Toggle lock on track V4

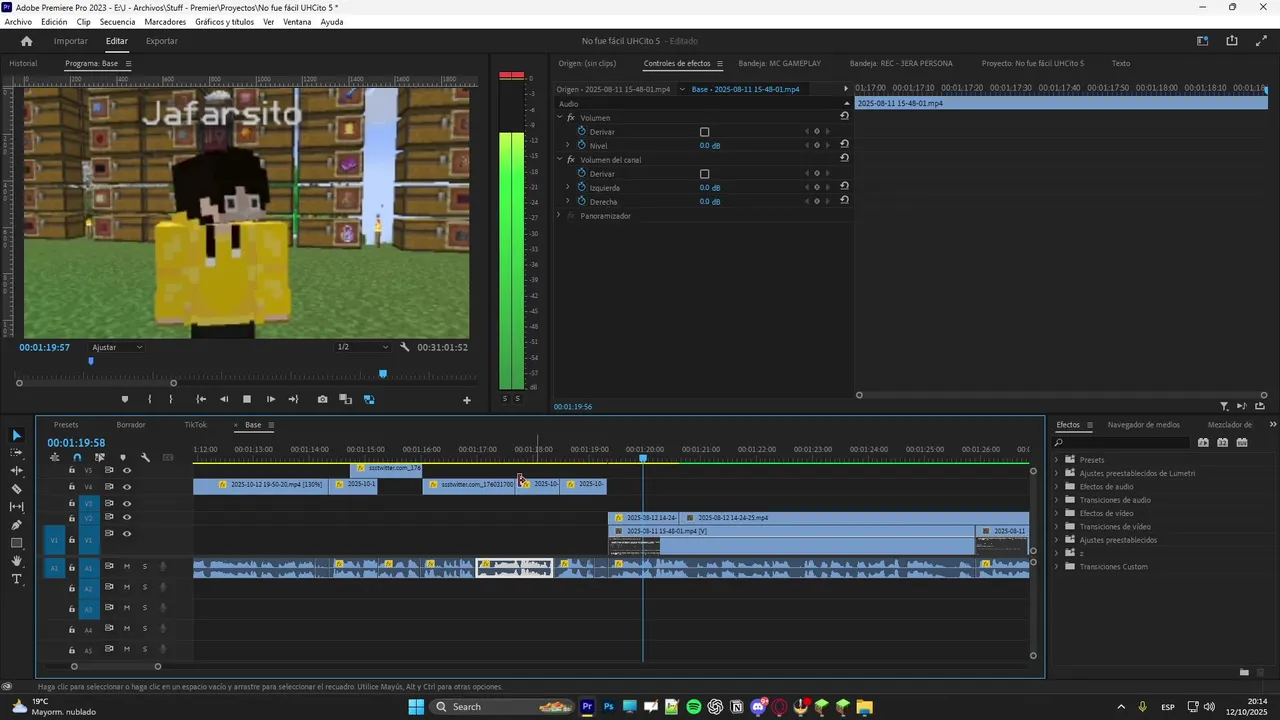pos(71,487)
